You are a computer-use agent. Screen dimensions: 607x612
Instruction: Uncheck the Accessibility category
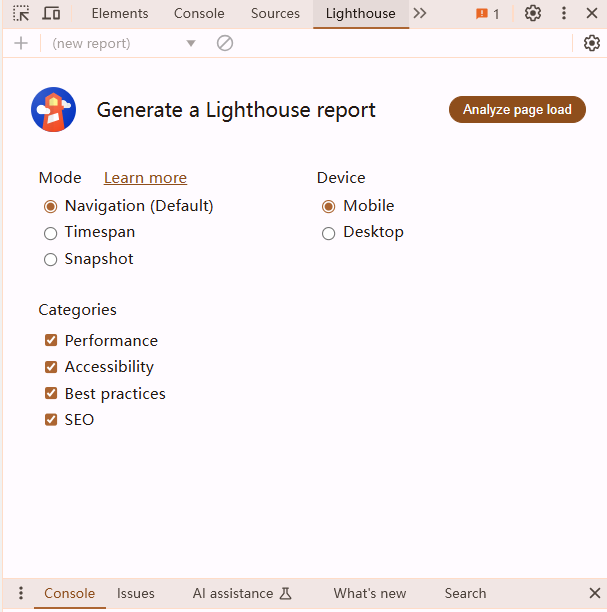(51, 367)
